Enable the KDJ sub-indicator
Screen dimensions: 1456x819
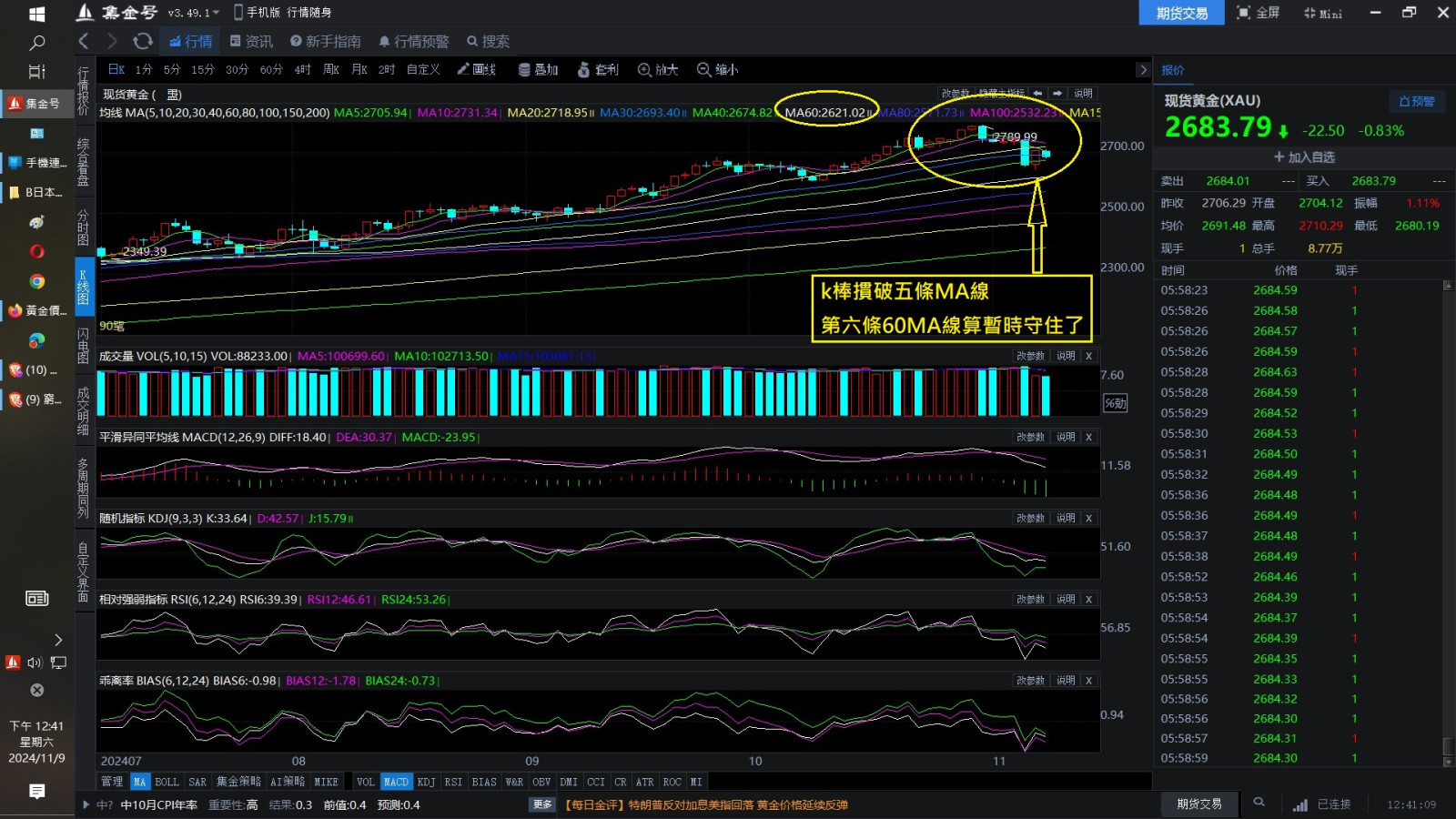(x=426, y=782)
